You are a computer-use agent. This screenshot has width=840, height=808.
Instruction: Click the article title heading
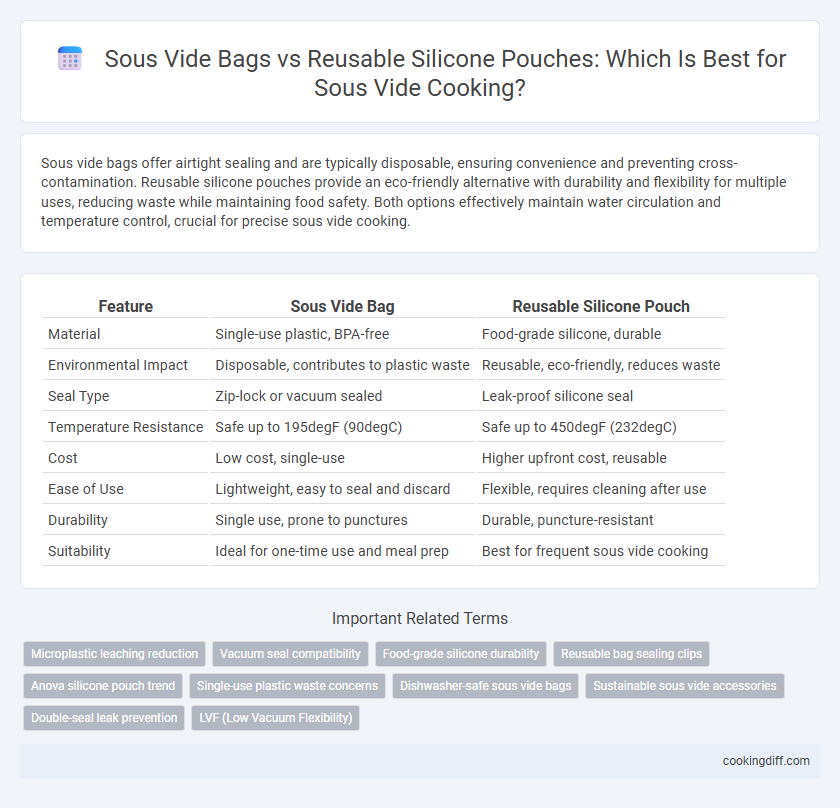coord(445,73)
